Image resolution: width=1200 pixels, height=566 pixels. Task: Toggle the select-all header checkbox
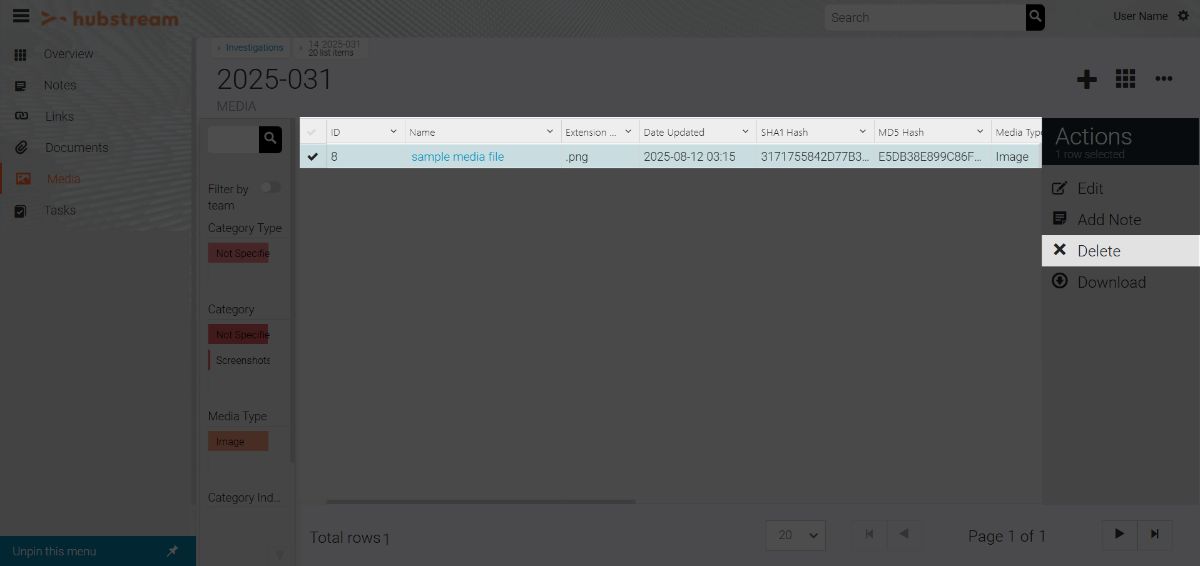[x=312, y=132]
